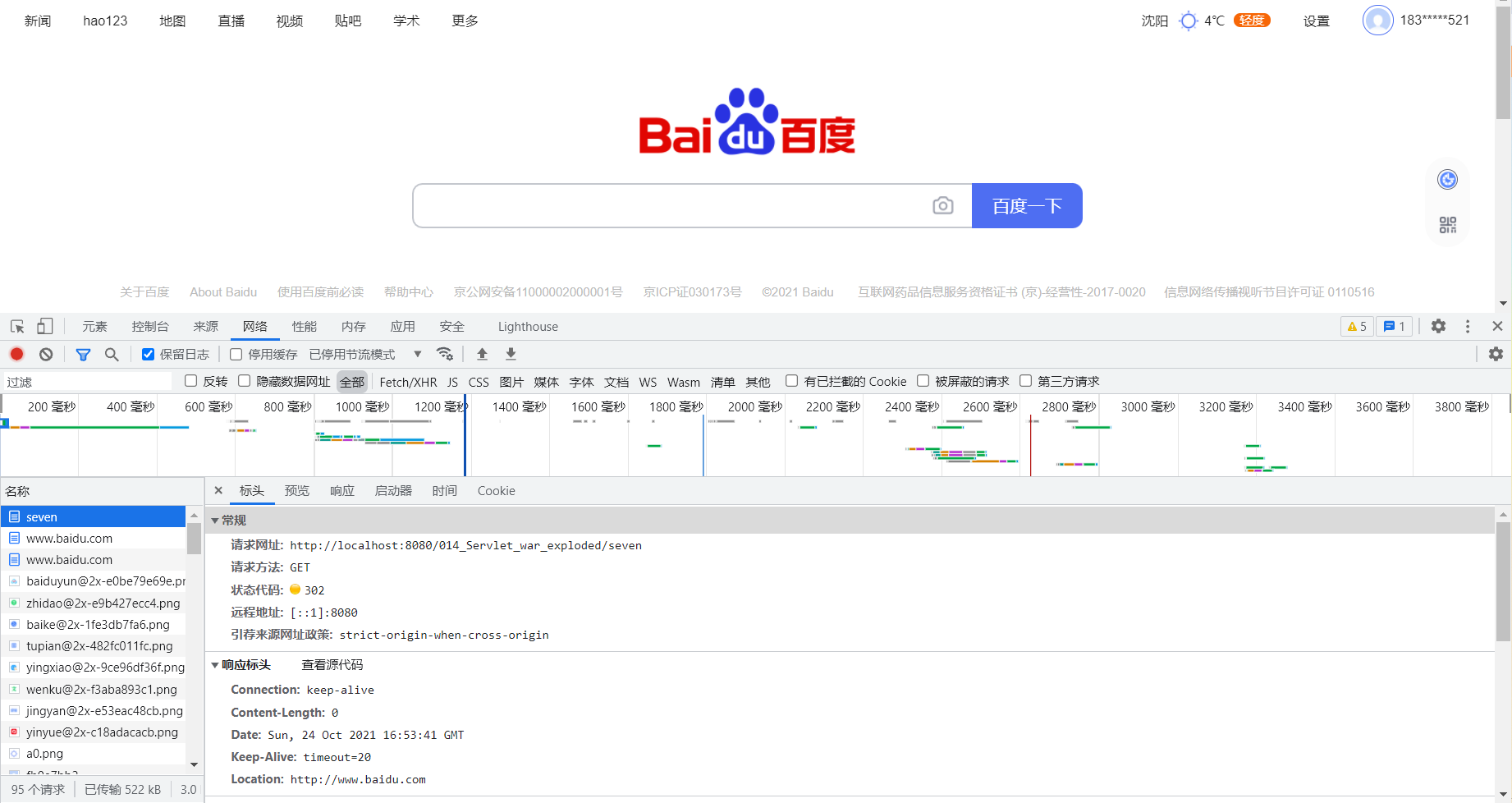Select the baike@2x-1fe3db7fa6.png request

click(x=94, y=624)
